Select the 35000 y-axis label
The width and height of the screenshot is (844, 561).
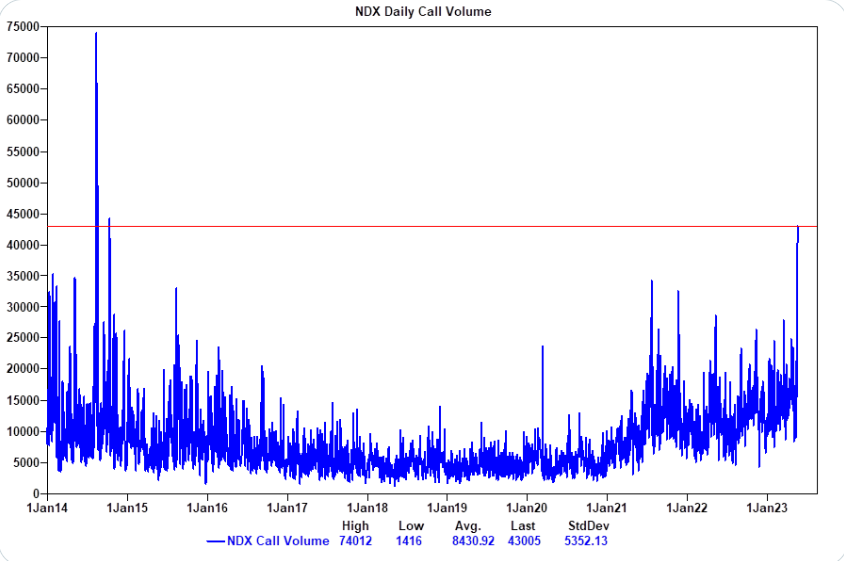(x=23, y=276)
